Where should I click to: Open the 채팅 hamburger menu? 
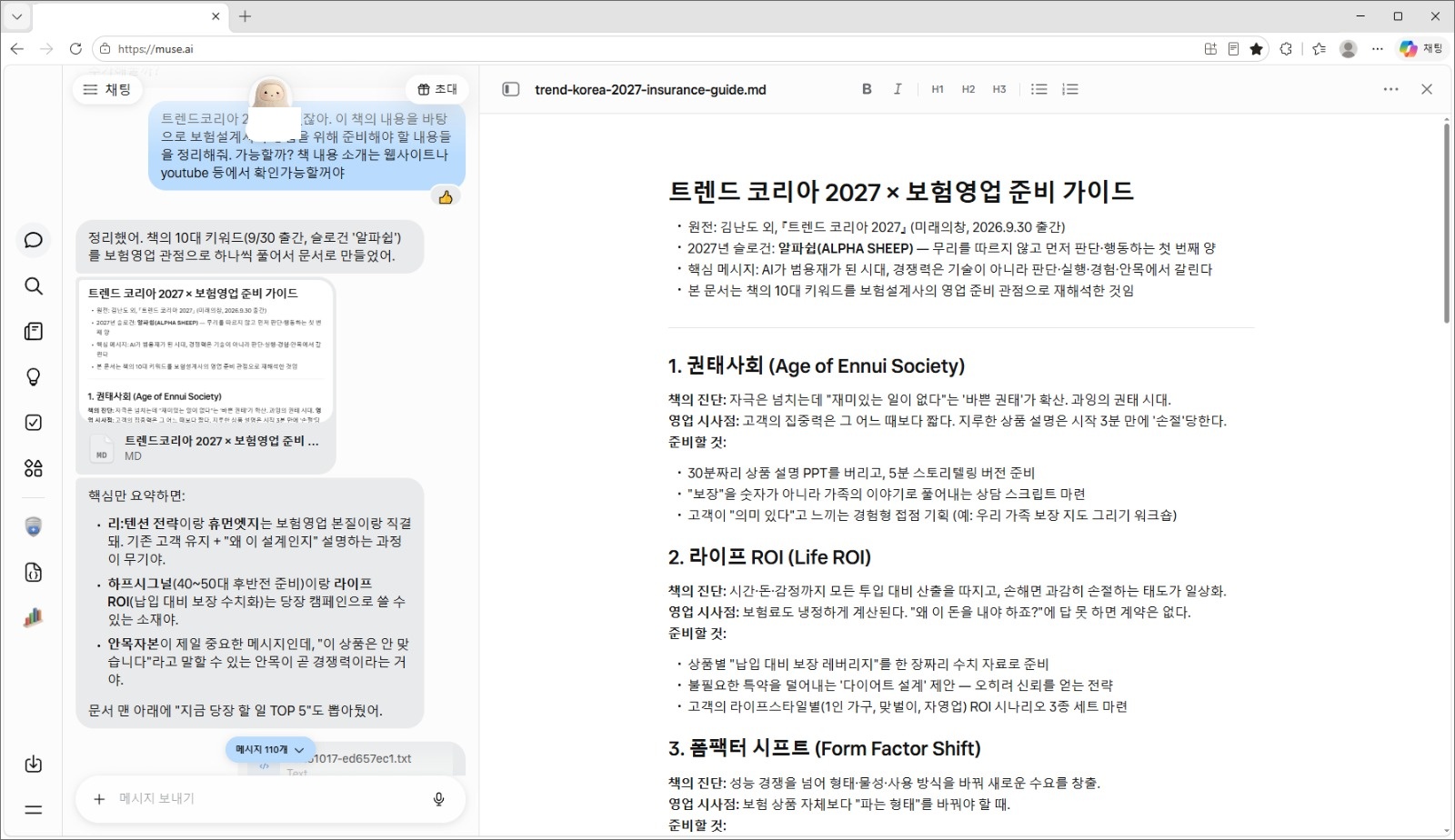click(107, 89)
